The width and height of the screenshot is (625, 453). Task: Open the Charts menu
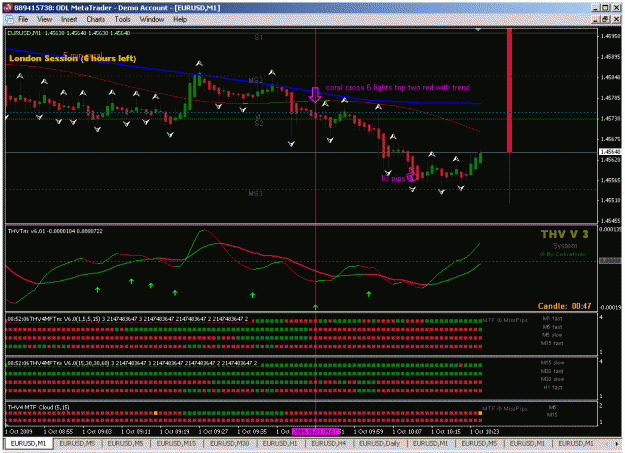(x=96, y=19)
